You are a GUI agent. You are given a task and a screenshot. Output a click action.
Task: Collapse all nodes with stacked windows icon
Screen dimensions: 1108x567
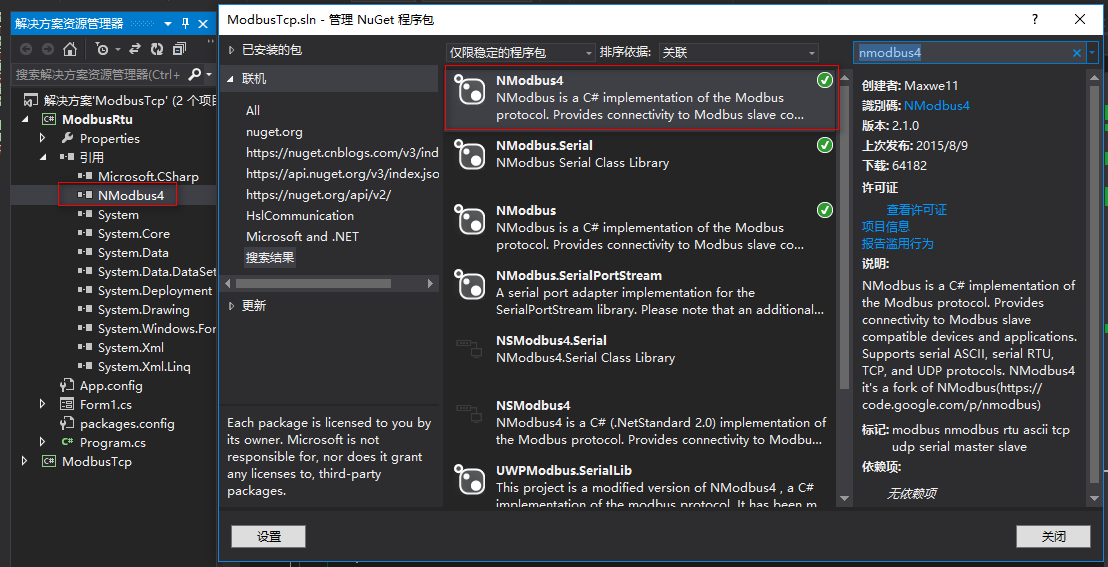(179, 49)
